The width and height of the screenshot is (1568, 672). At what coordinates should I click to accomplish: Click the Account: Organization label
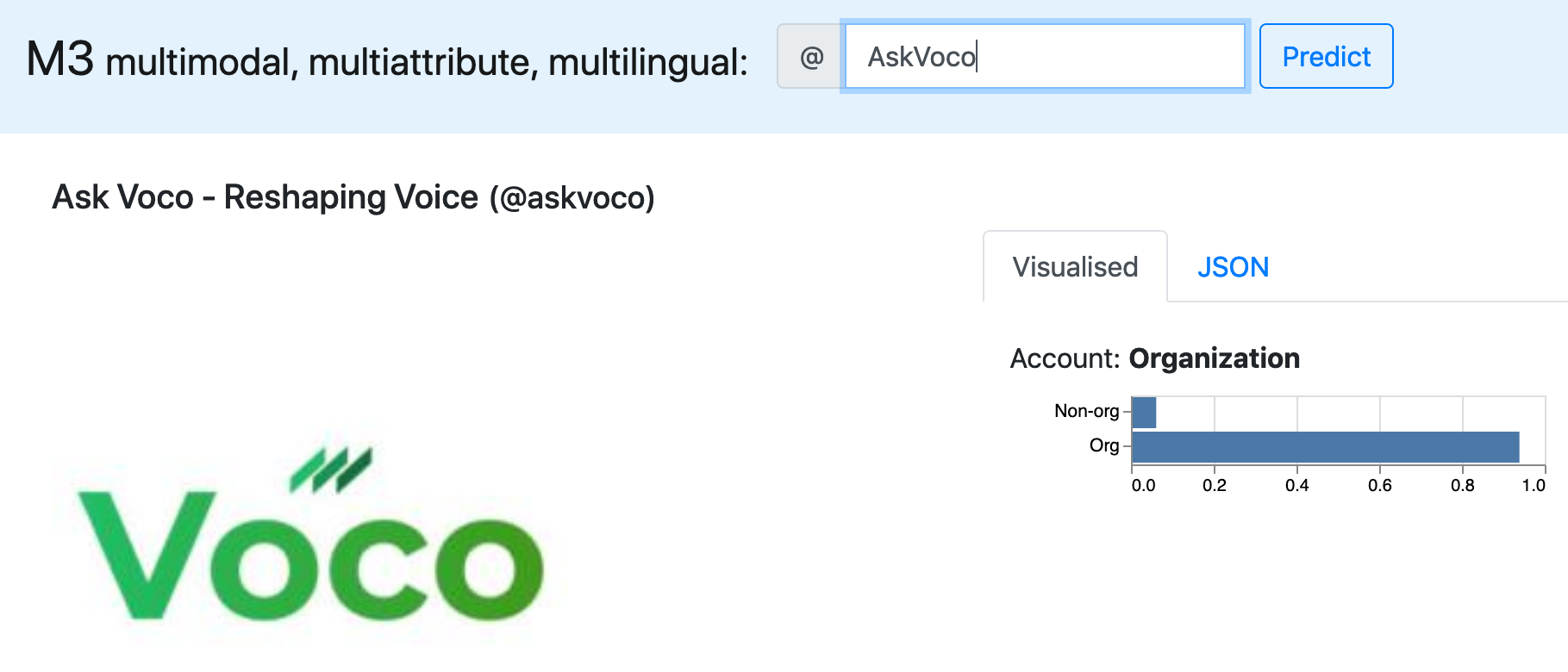pyautogui.click(x=1154, y=358)
